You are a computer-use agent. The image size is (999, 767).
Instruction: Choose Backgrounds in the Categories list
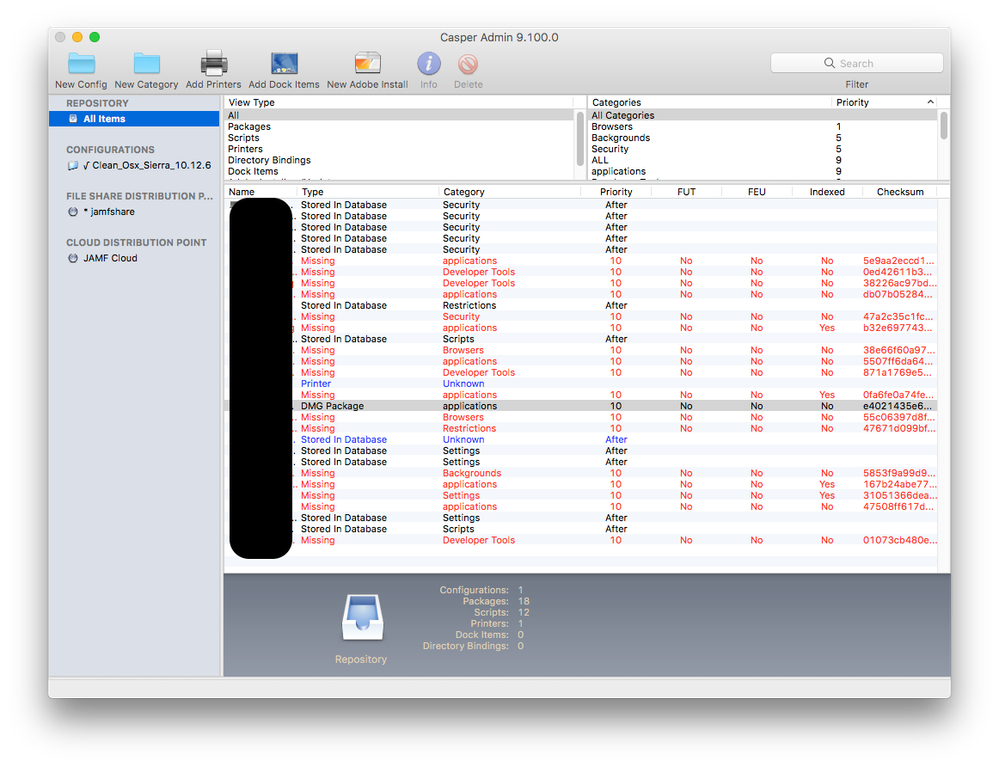pos(763,138)
